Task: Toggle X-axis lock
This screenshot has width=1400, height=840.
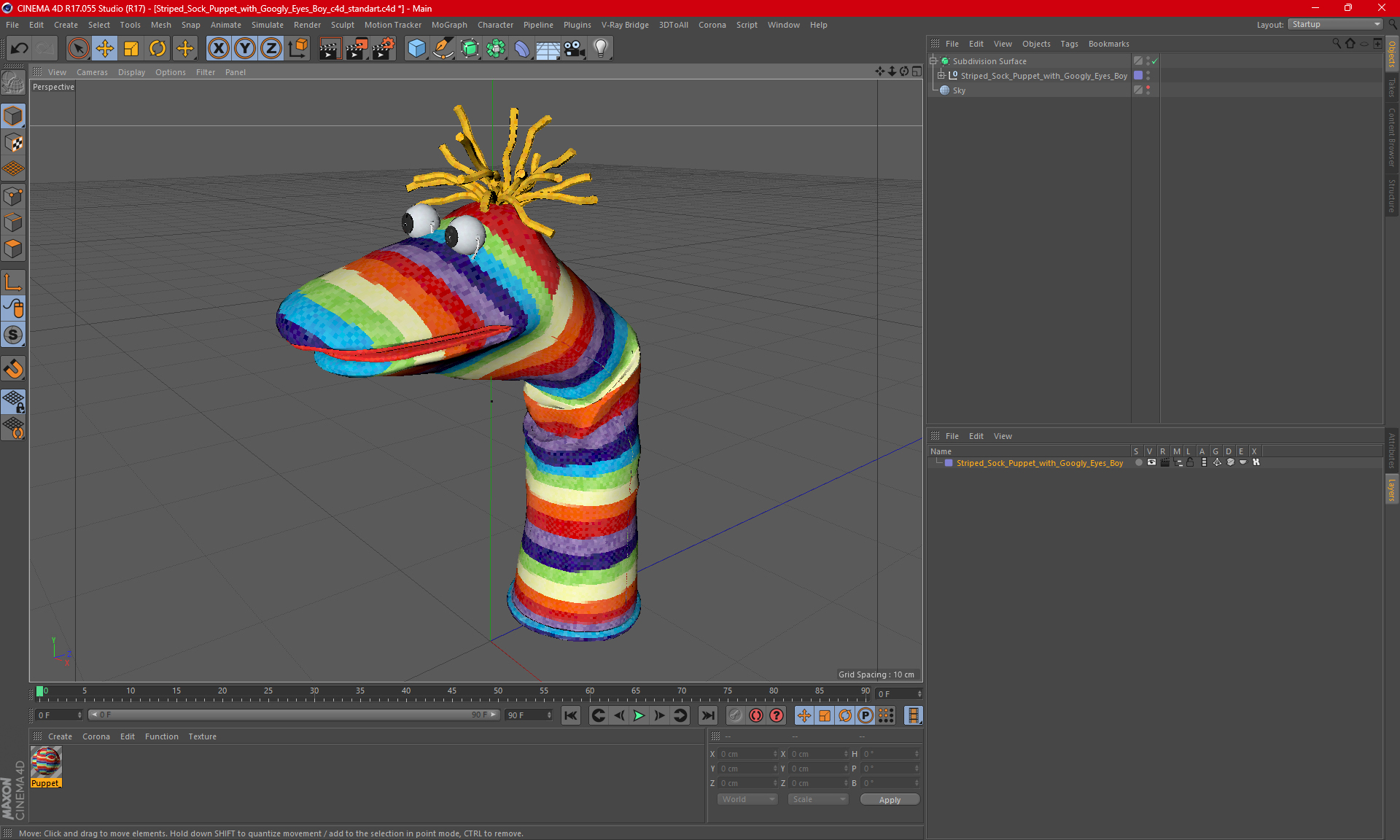Action: coord(218,49)
